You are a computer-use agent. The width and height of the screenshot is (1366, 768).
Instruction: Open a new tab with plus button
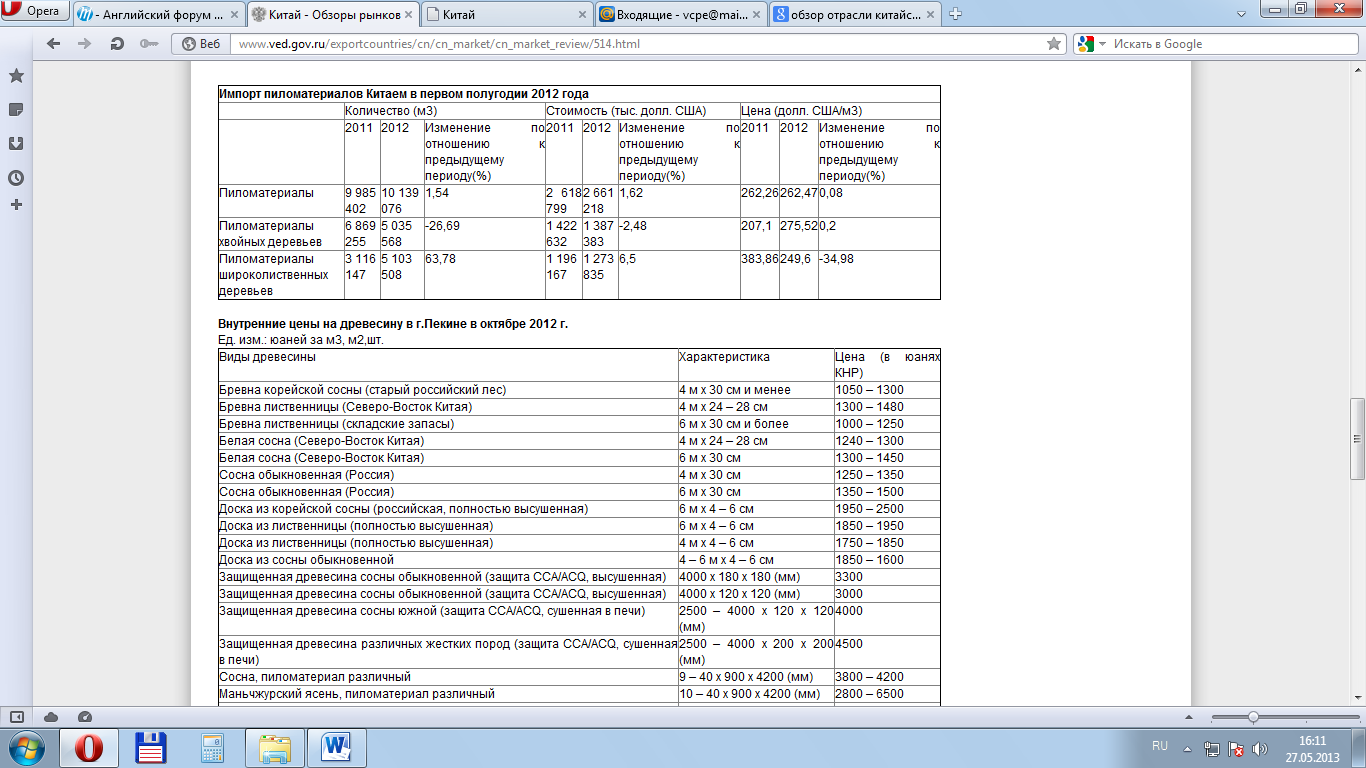point(955,14)
